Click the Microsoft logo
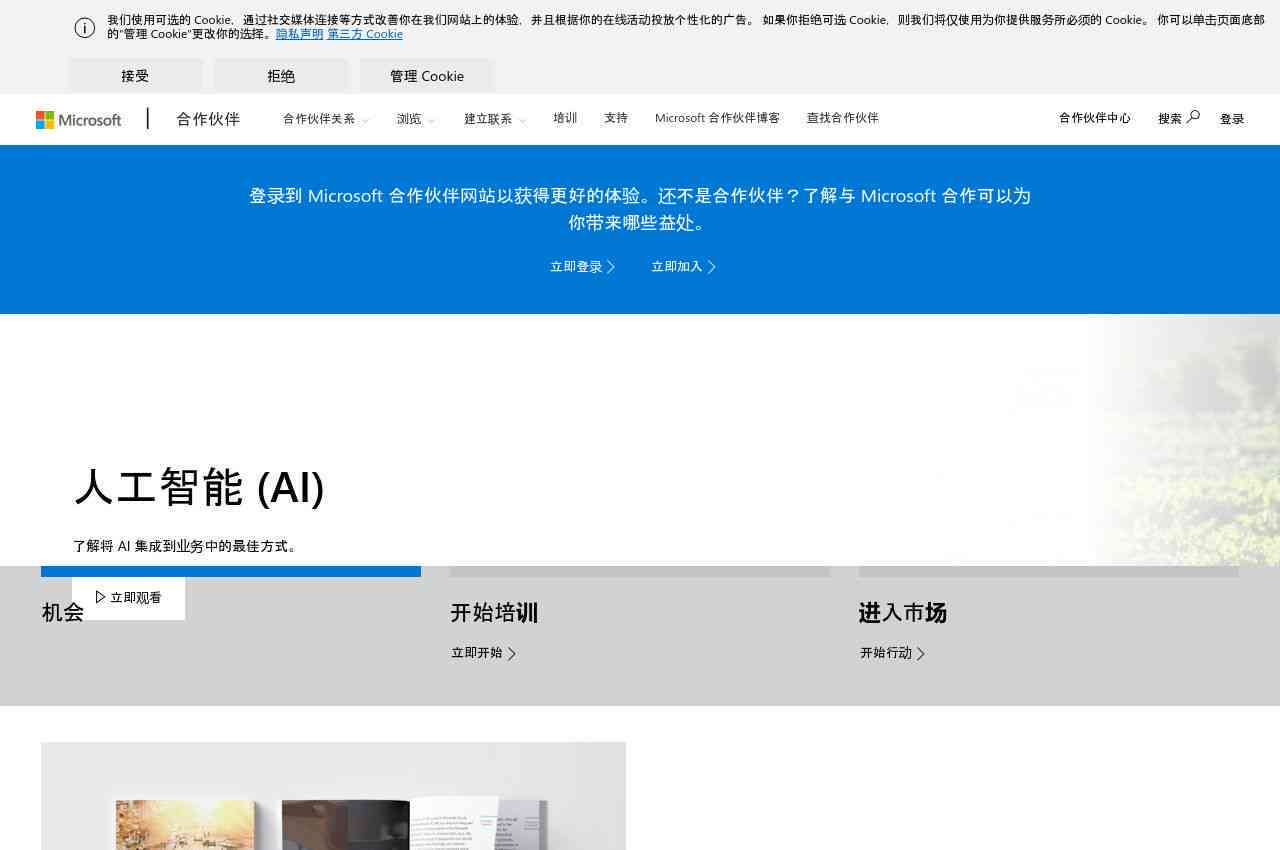This screenshot has width=1280, height=850. click(x=78, y=120)
